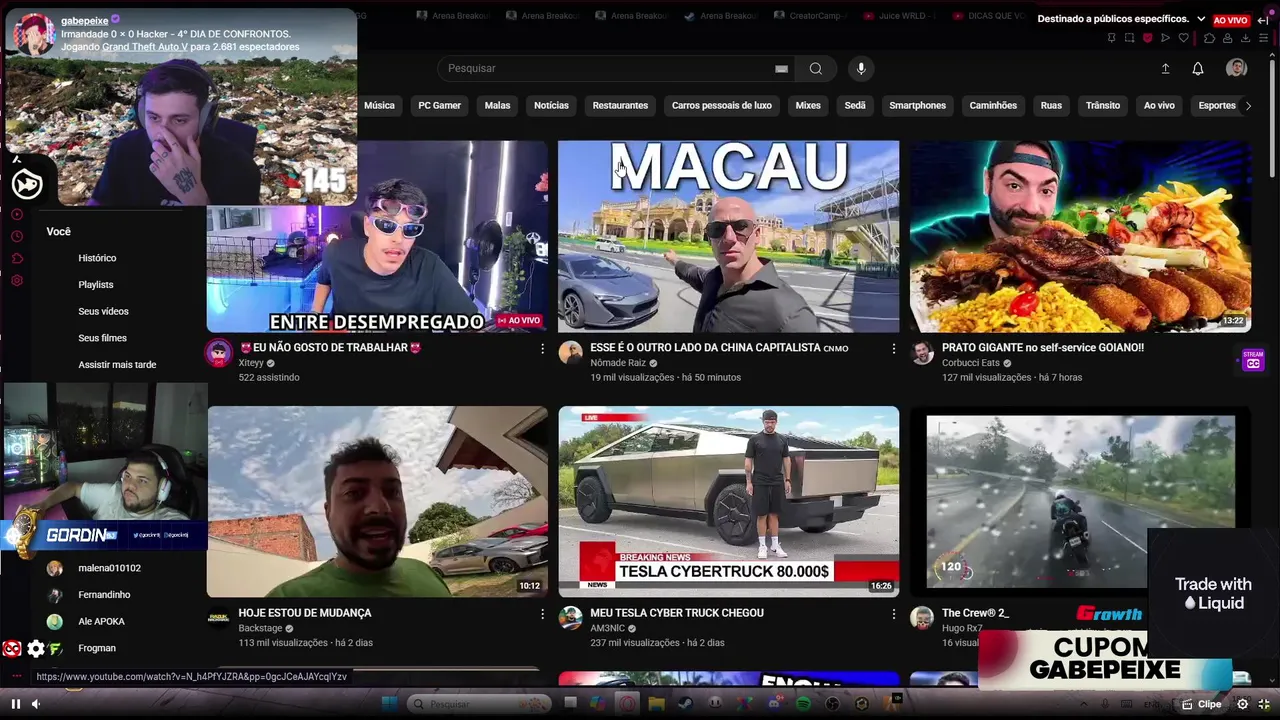Collapse the chat panel arrow at top-right

(1264, 19)
